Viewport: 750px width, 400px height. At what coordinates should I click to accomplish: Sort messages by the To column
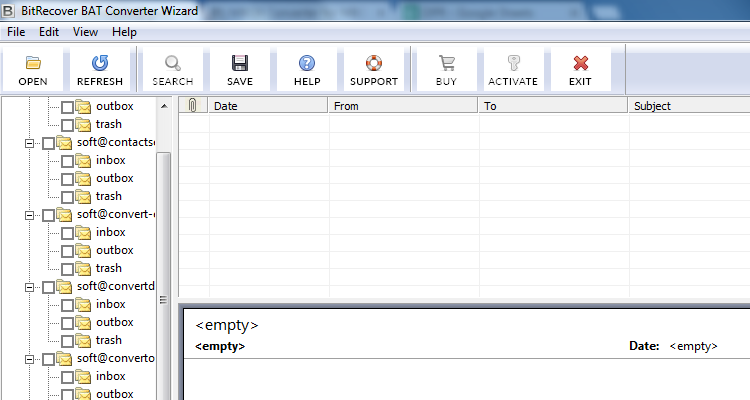[553, 105]
